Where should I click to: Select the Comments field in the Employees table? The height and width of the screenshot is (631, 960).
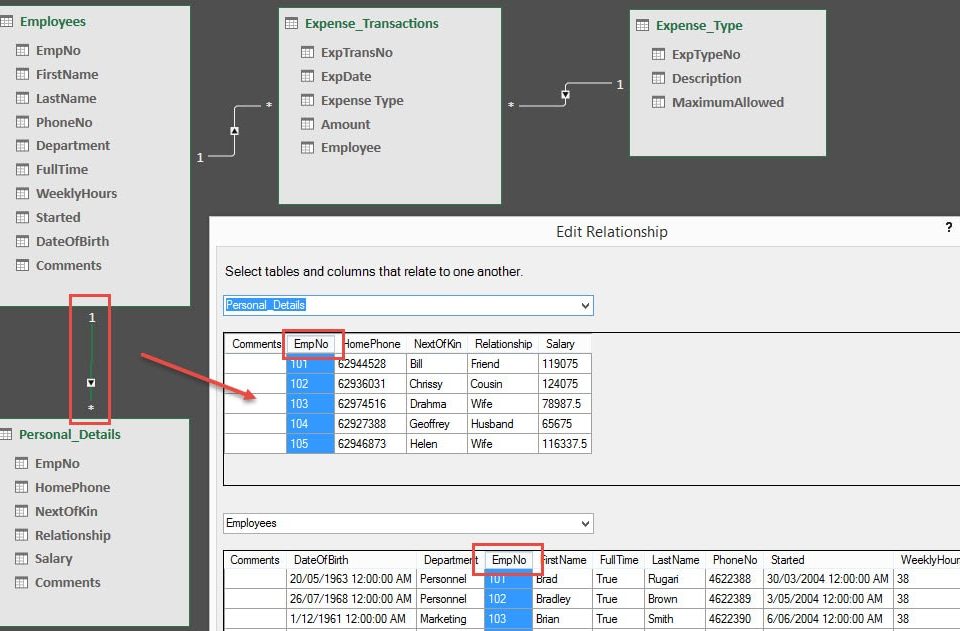[69, 266]
